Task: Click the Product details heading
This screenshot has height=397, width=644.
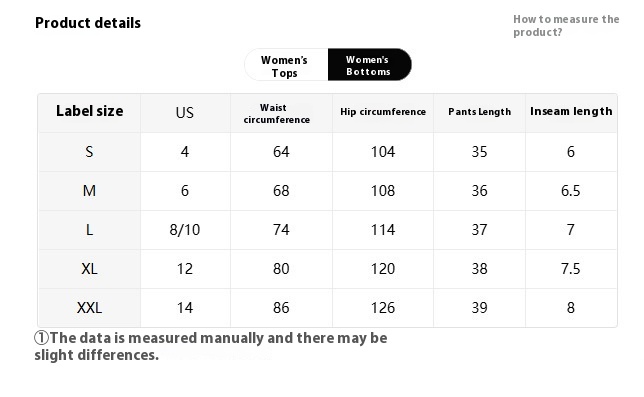Action: [88, 23]
